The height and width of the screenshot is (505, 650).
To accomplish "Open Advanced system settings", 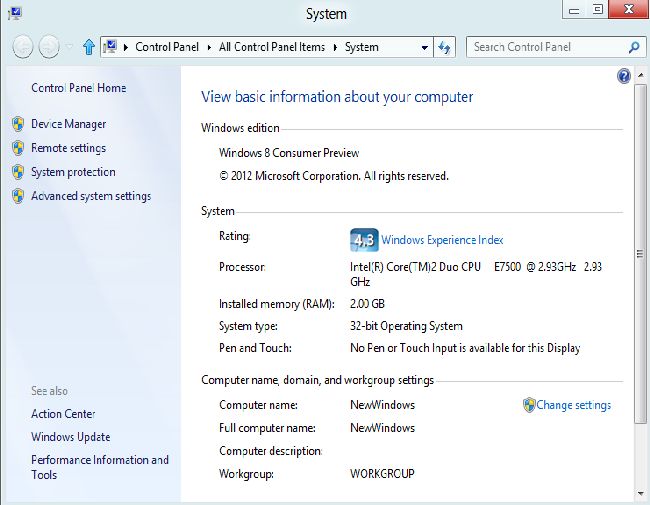I will coord(91,196).
